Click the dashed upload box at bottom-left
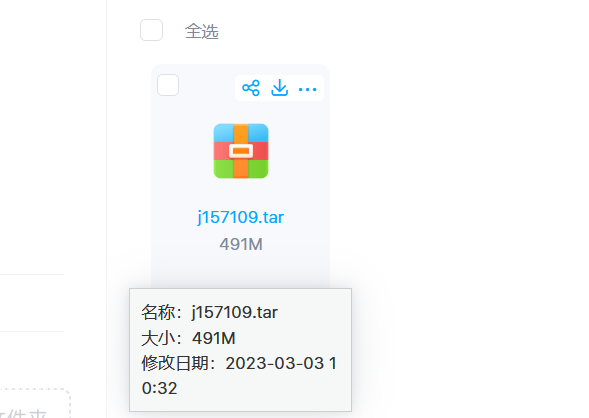Image resolution: width=589 pixels, height=418 pixels. coord(35,403)
